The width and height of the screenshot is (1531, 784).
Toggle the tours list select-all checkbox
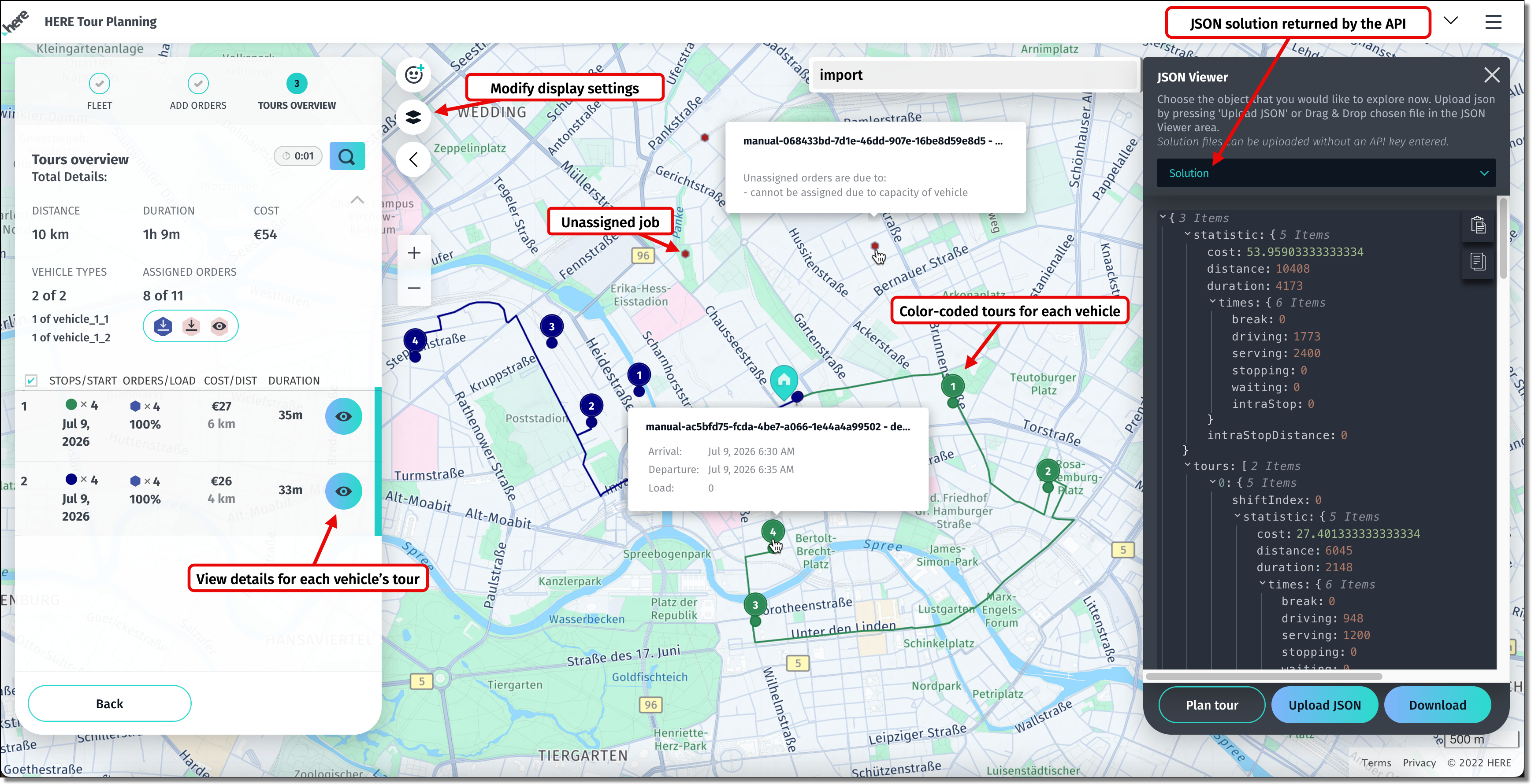(31, 381)
